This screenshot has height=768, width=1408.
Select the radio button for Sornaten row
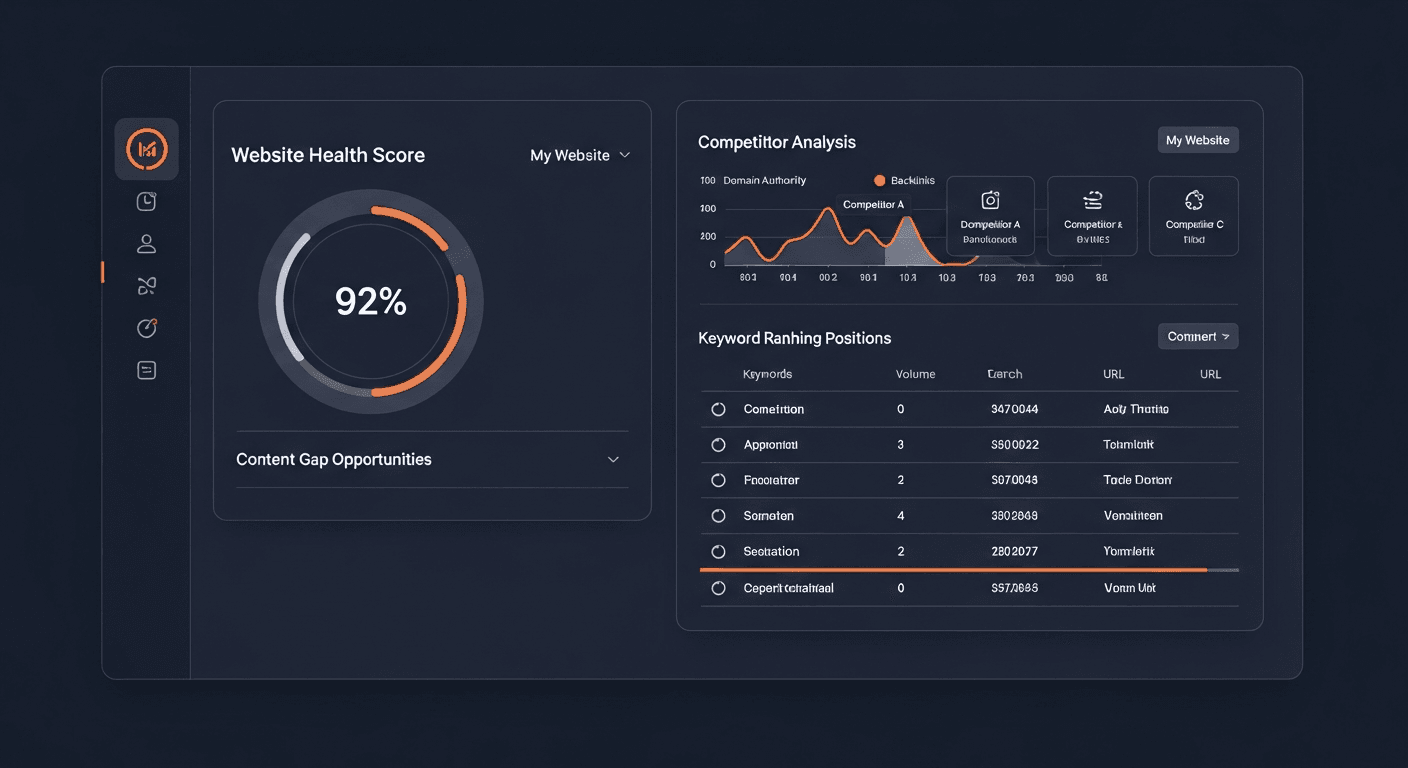pyautogui.click(x=718, y=516)
